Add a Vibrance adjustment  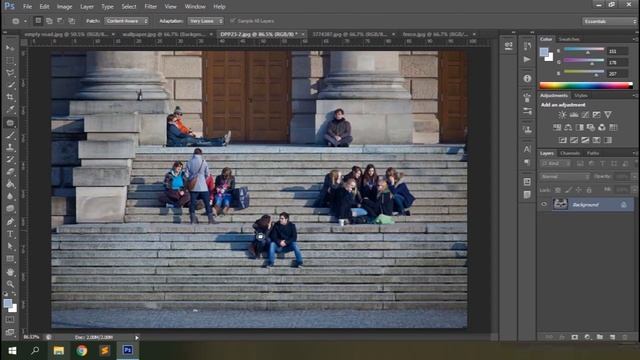click(x=608, y=115)
